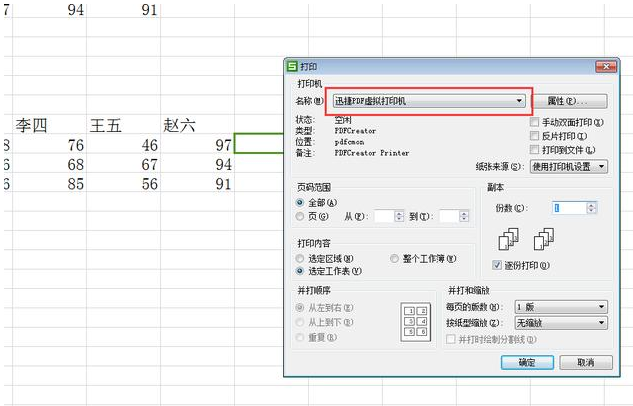Click the 确定 button to print
This screenshot has width=633, height=406.
(527, 362)
